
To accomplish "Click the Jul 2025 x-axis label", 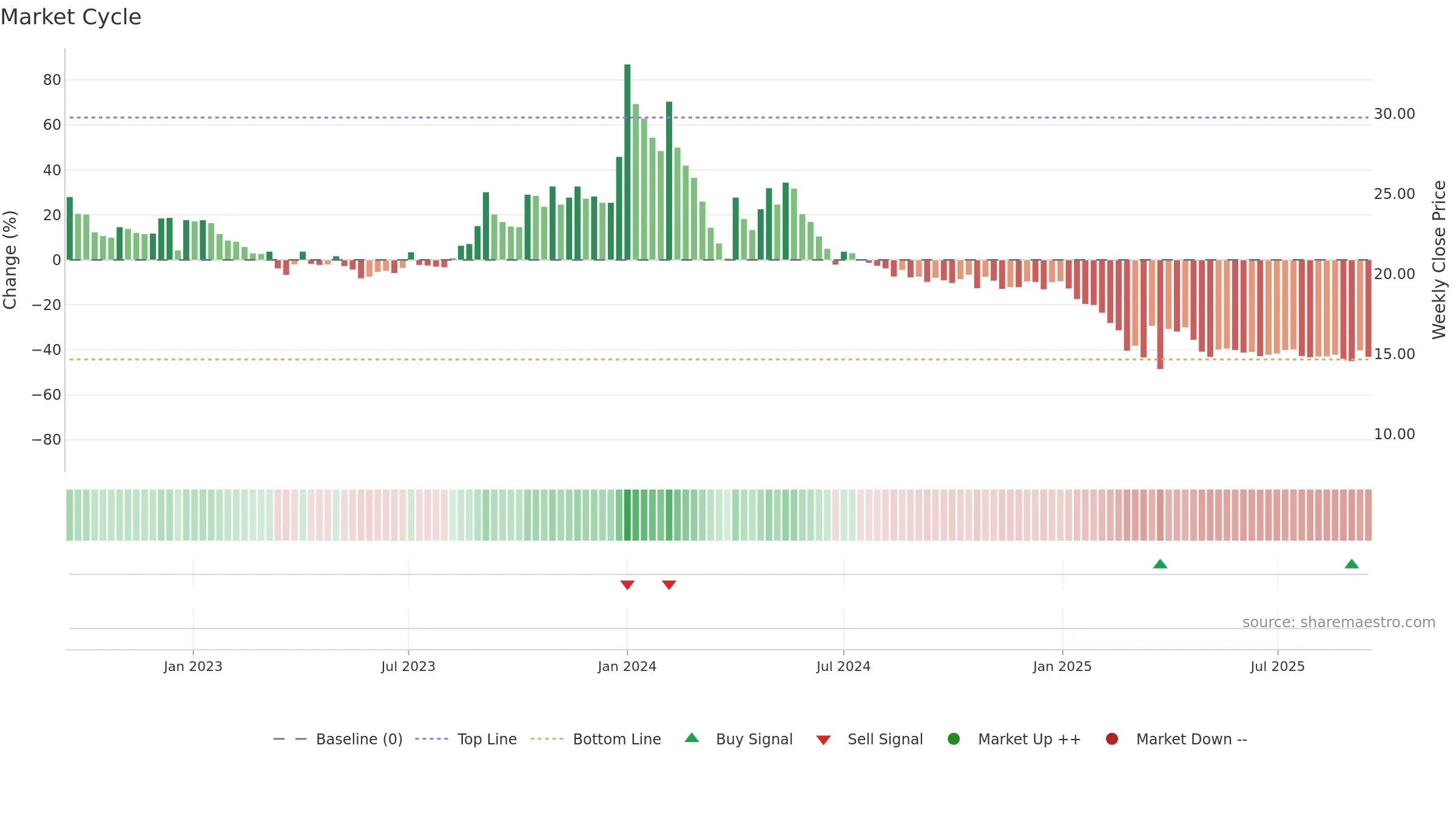I will coord(1278,666).
